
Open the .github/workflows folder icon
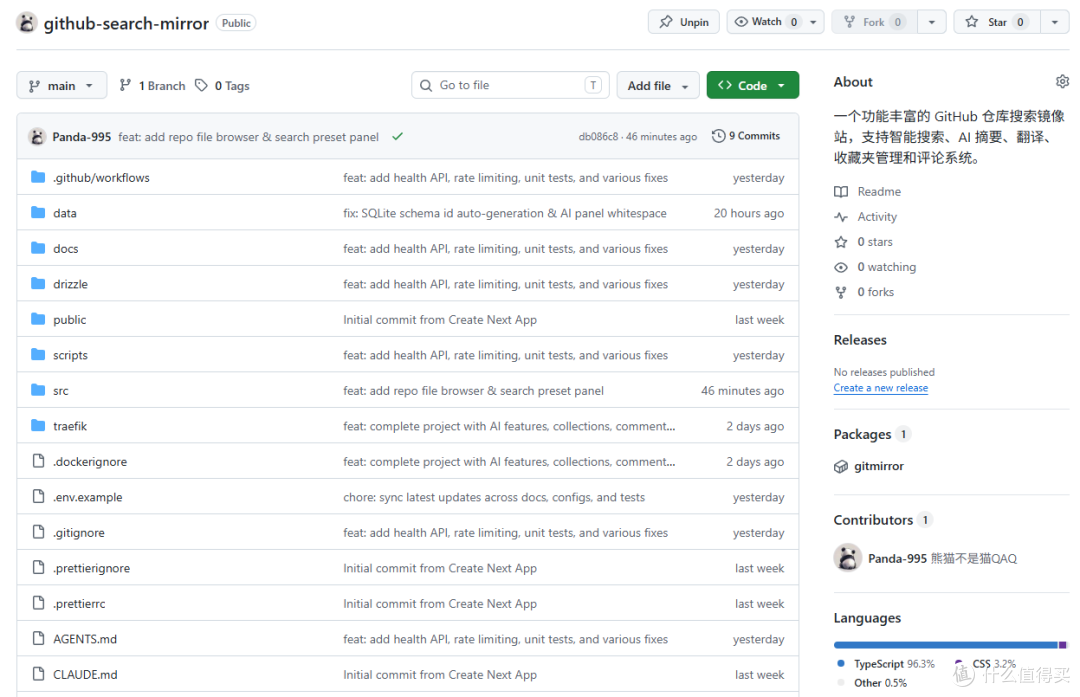point(39,178)
